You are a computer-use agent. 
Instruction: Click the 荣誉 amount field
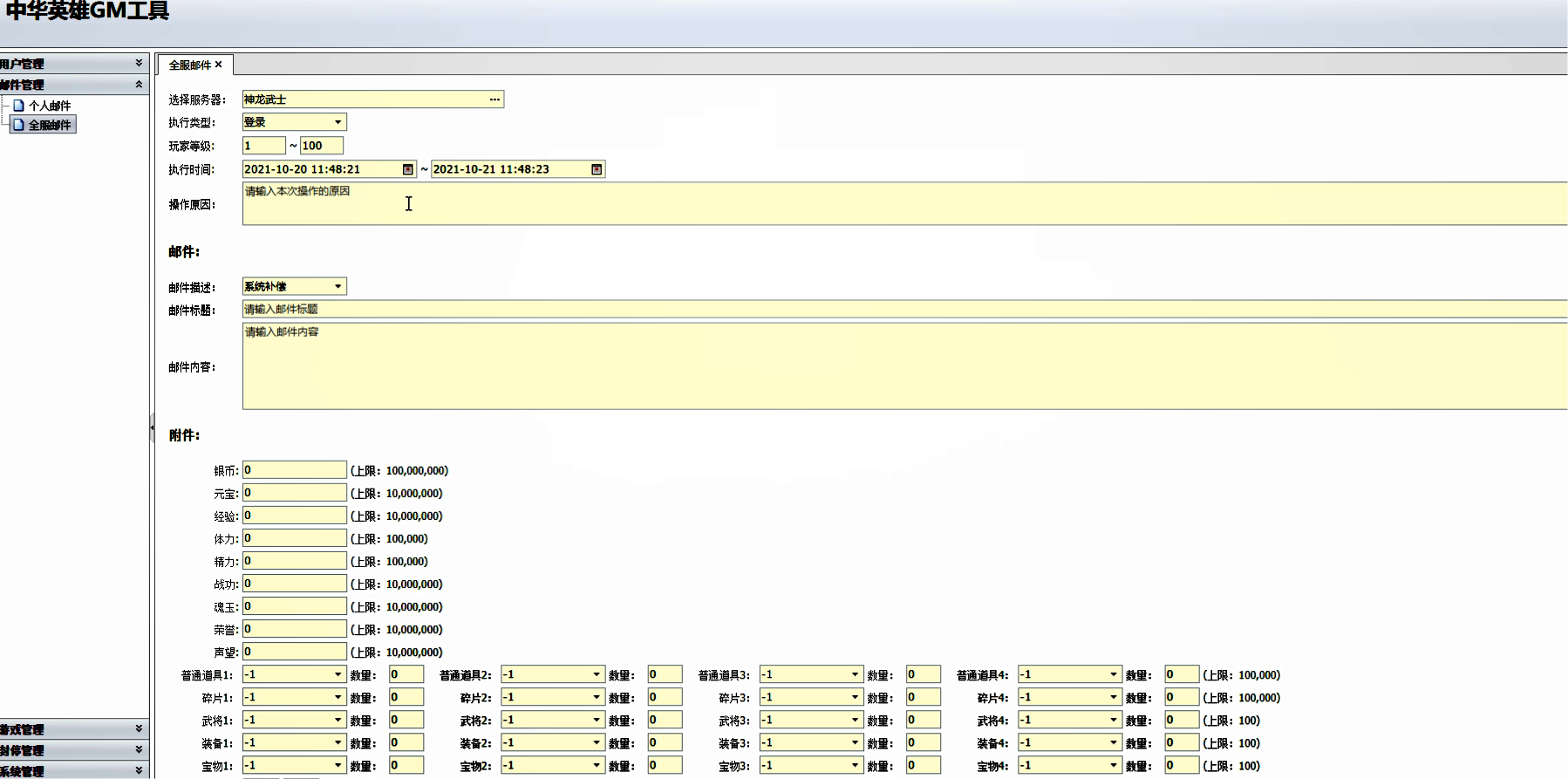[x=295, y=629]
